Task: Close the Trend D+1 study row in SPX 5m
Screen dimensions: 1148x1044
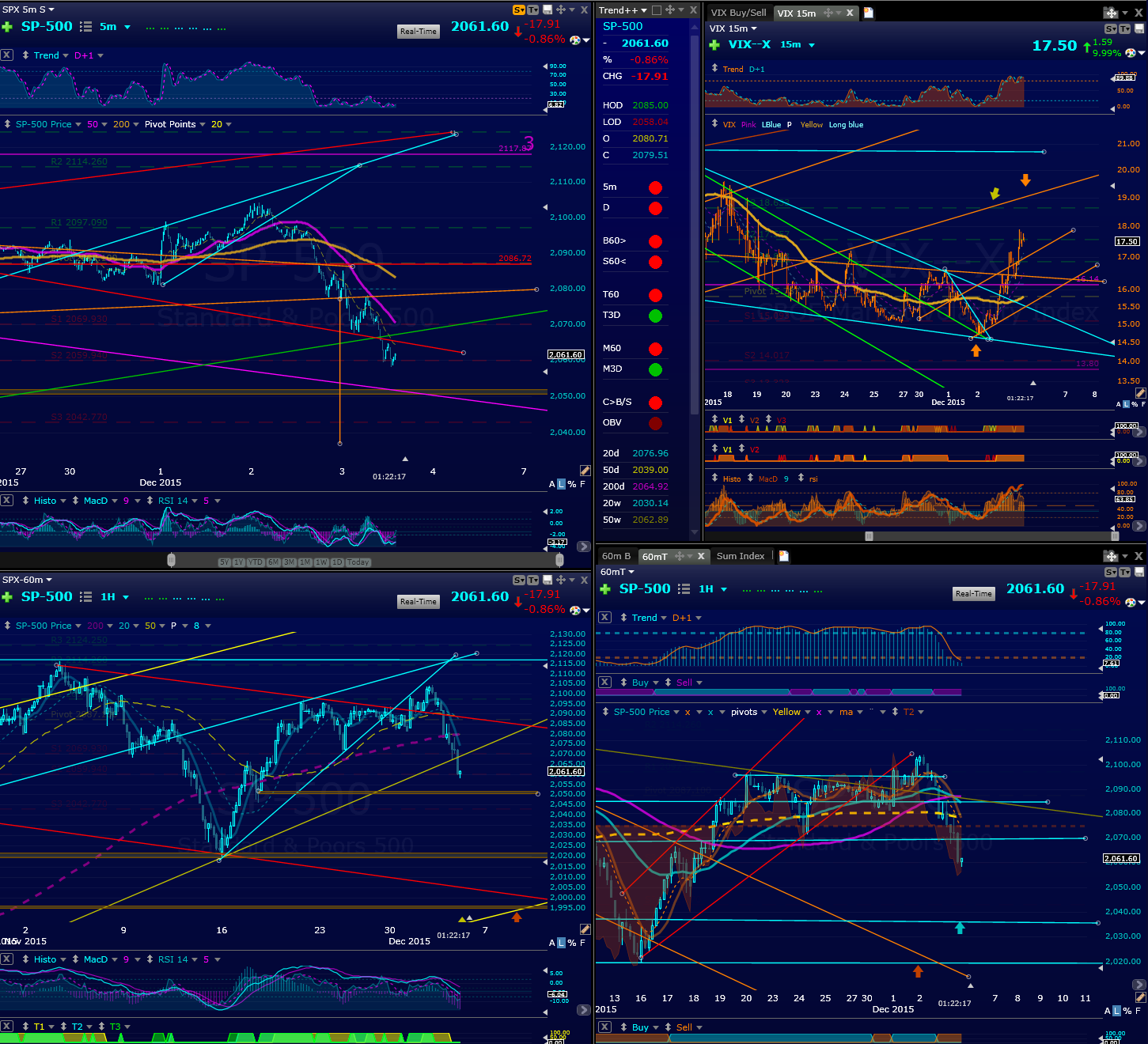Action: coord(6,55)
